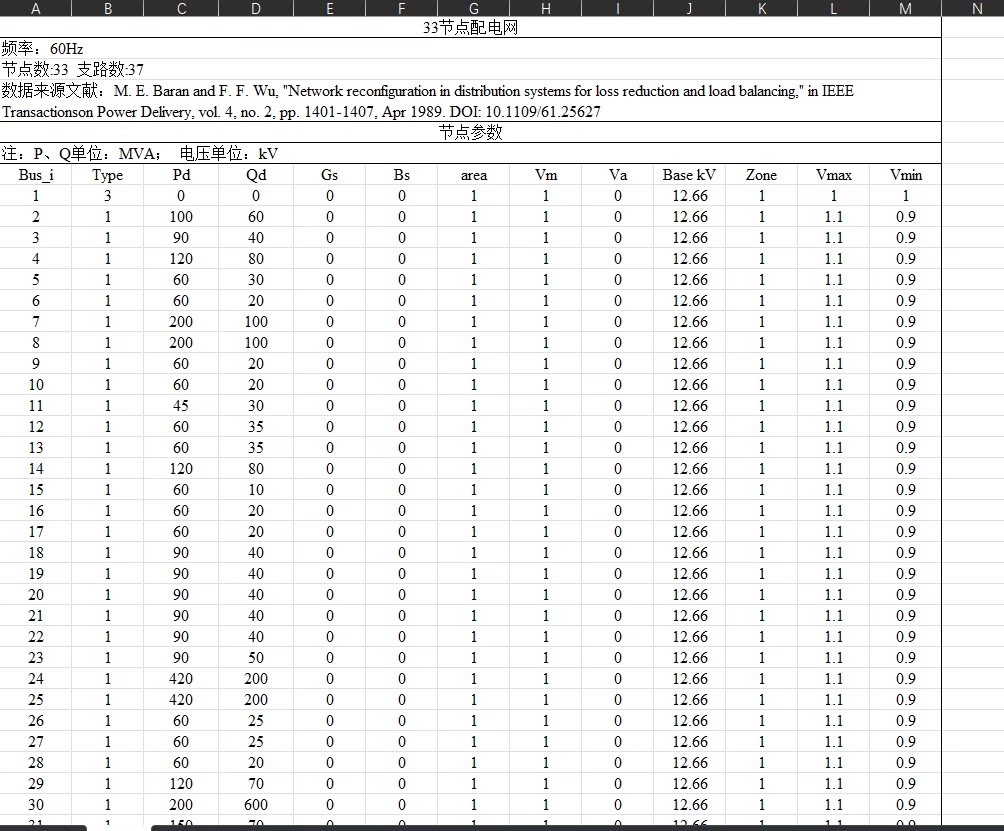
Task: Select column J header
Action: click(x=690, y=8)
